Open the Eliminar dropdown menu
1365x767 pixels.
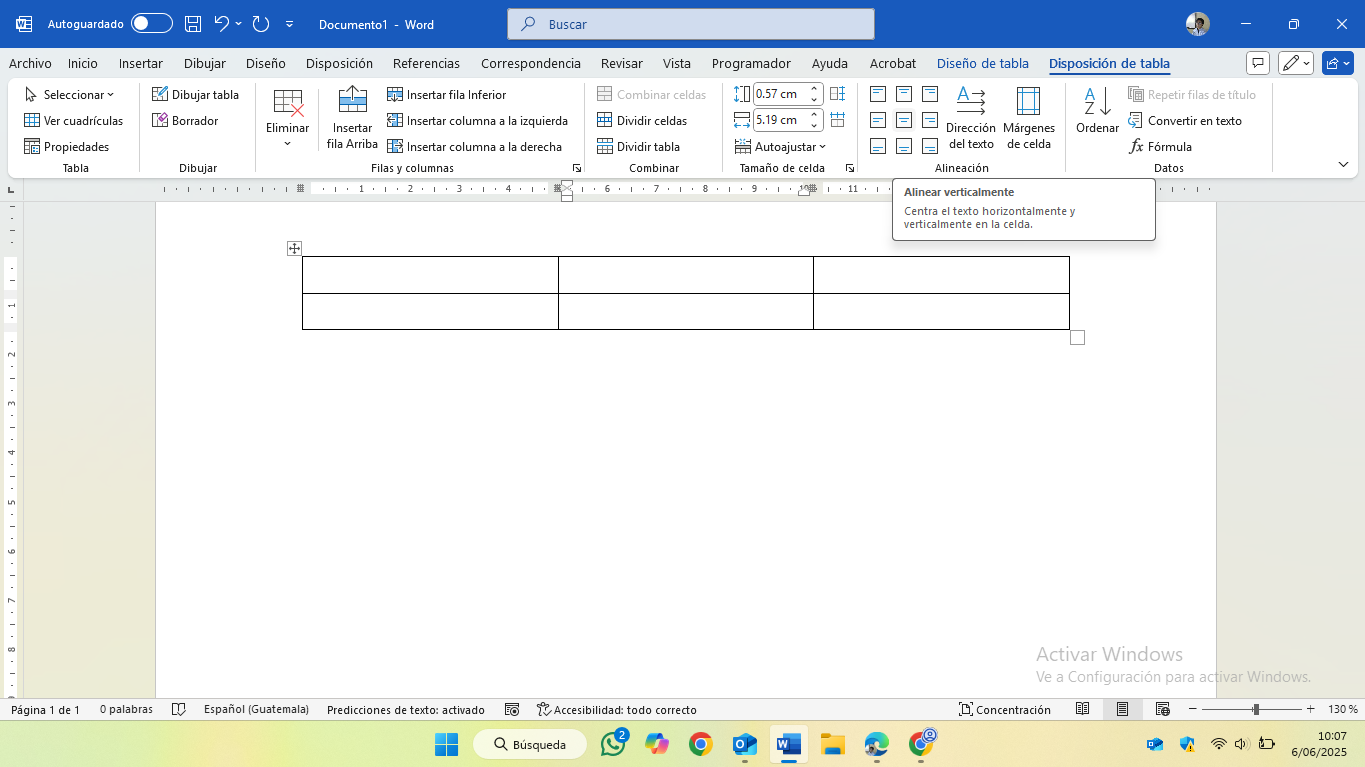coord(287,118)
